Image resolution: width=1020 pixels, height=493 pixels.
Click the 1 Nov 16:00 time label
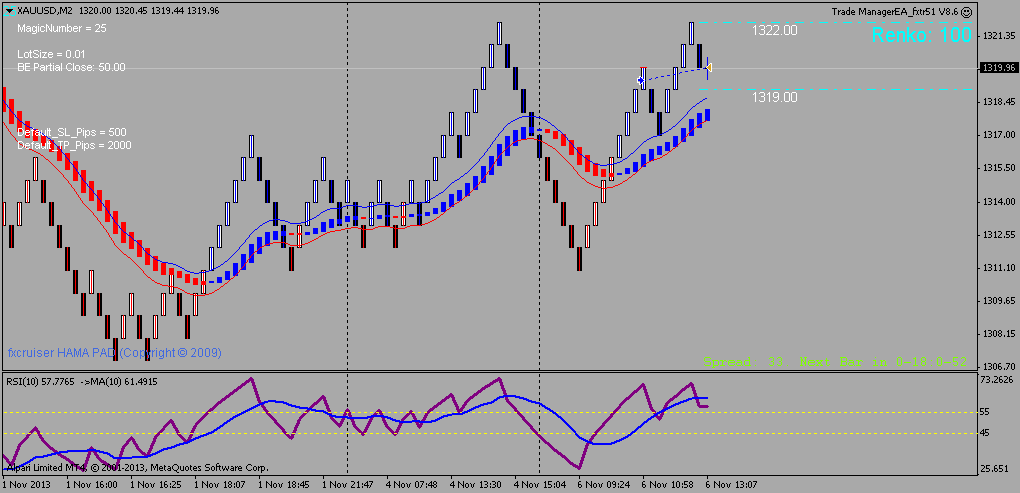[x=93, y=485]
